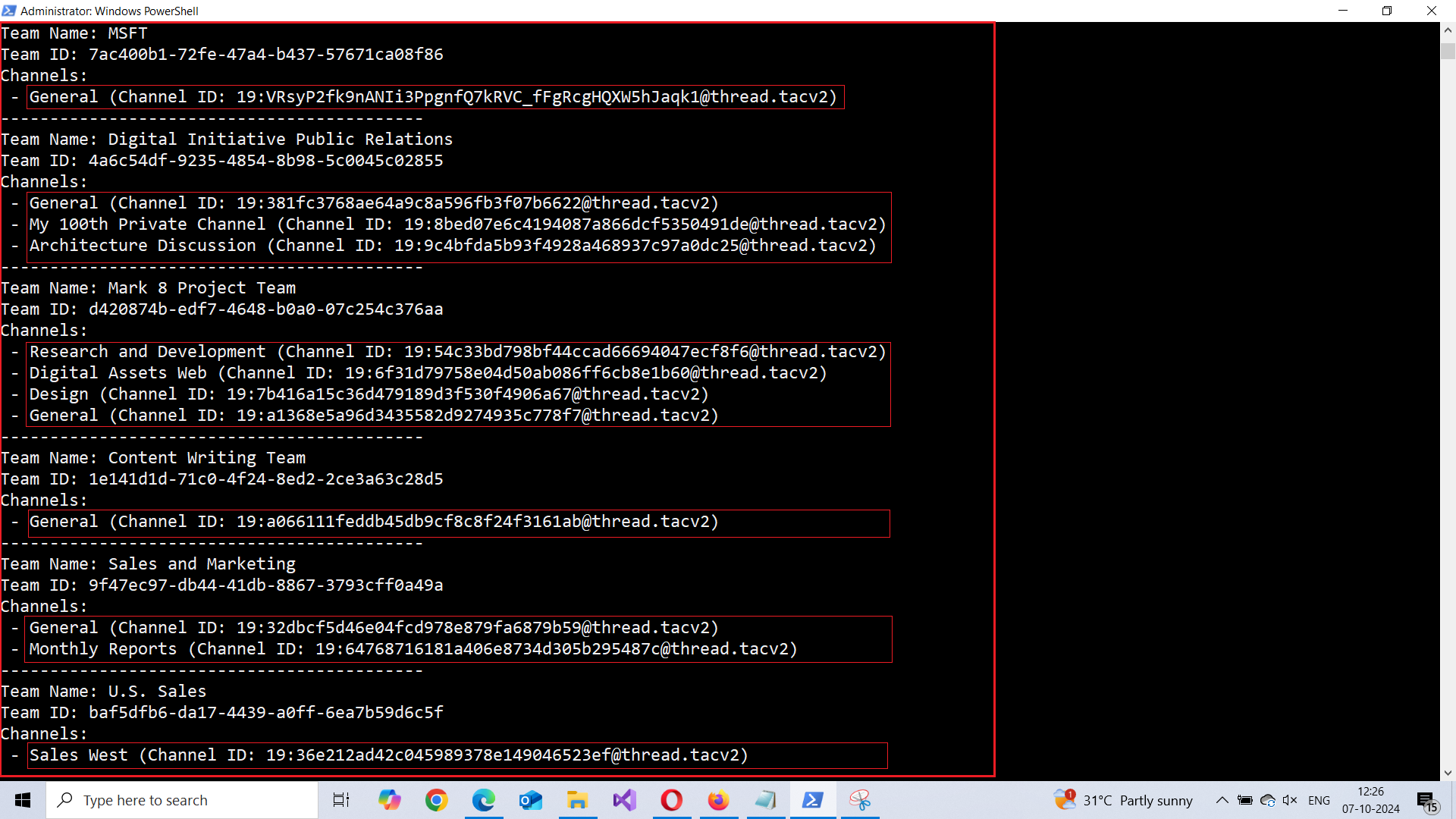The width and height of the screenshot is (1456, 819).
Task: Open Task View
Action: point(341,800)
